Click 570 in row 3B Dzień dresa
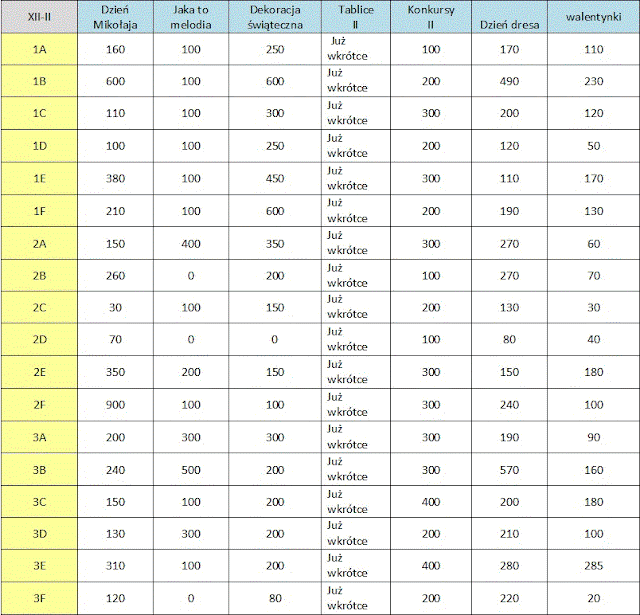Viewport: 640px width, 615px height. pyautogui.click(x=509, y=470)
